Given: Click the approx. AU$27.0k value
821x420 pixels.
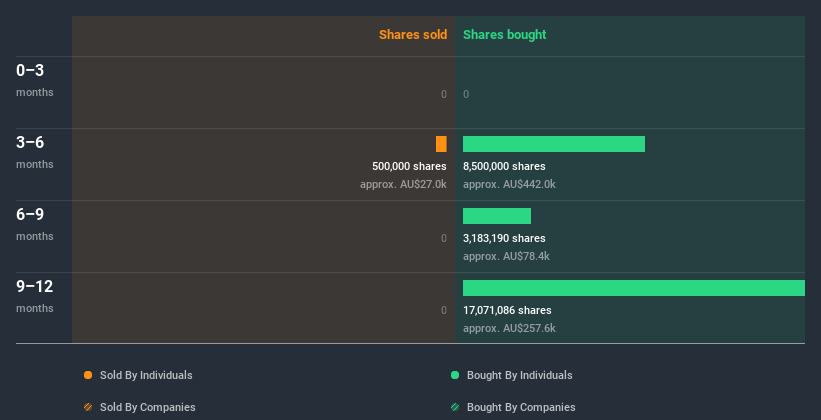Looking at the screenshot, I should click(403, 184).
